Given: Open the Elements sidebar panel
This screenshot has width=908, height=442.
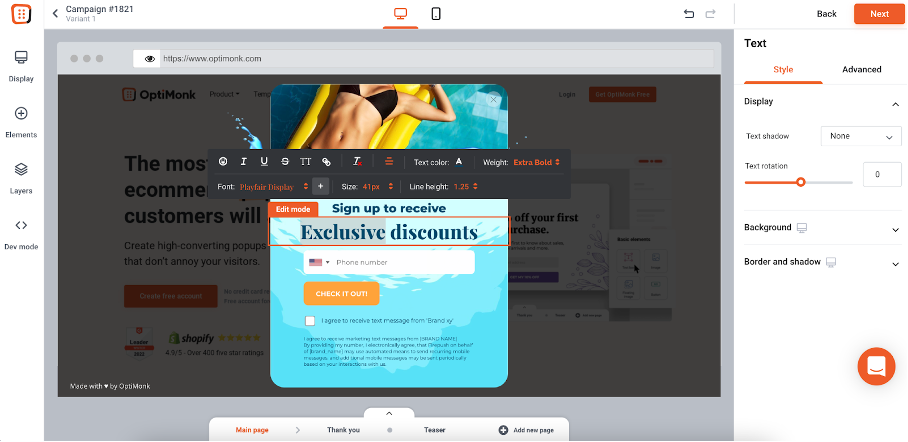Looking at the screenshot, I should click(x=21, y=122).
